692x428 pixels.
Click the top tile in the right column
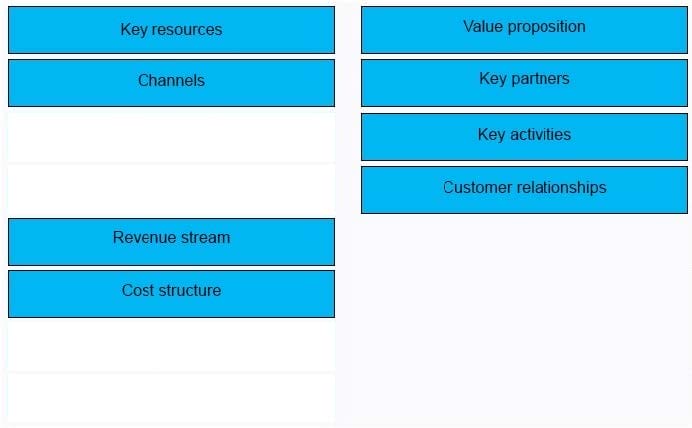pos(524,30)
